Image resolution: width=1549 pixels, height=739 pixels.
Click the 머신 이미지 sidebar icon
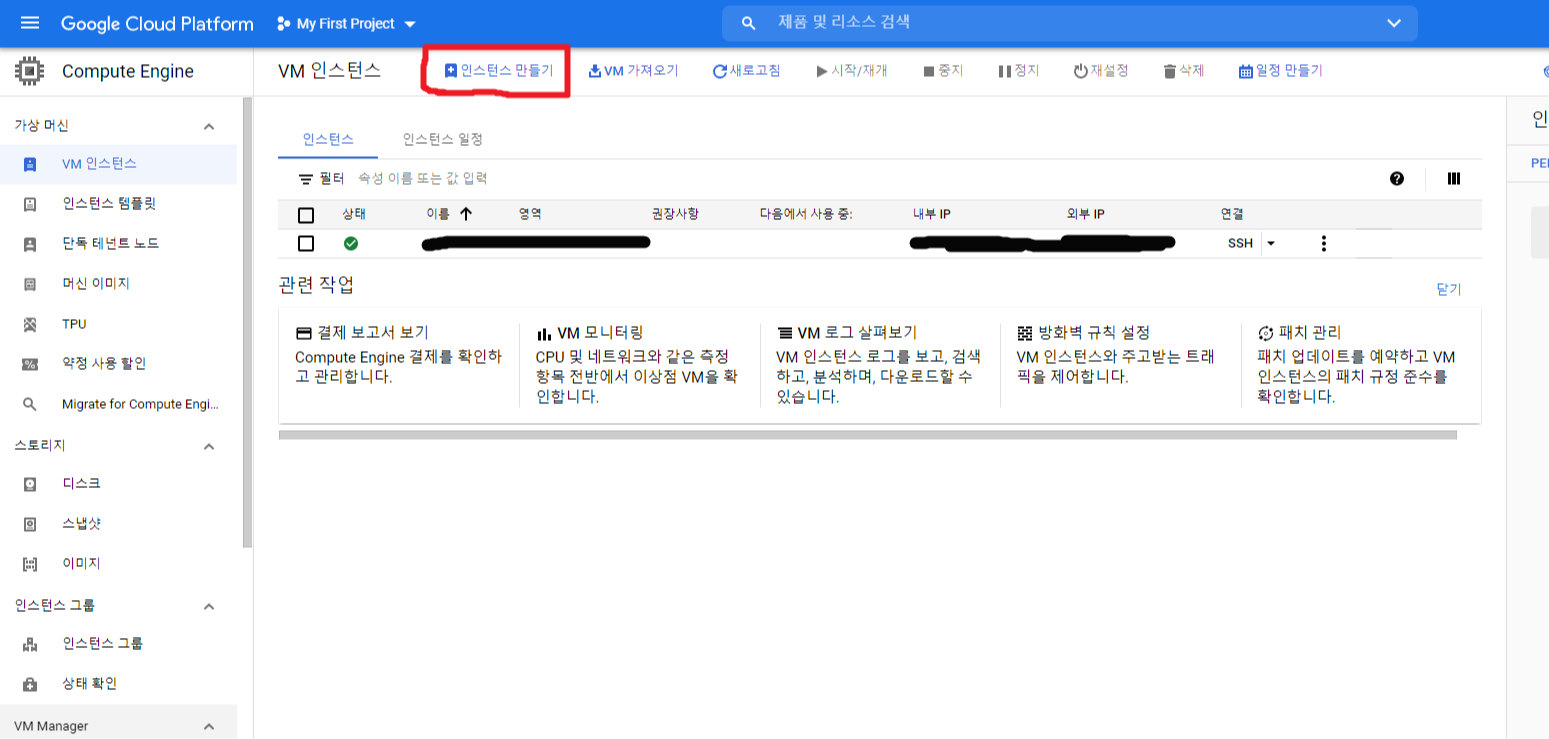[x=30, y=284]
